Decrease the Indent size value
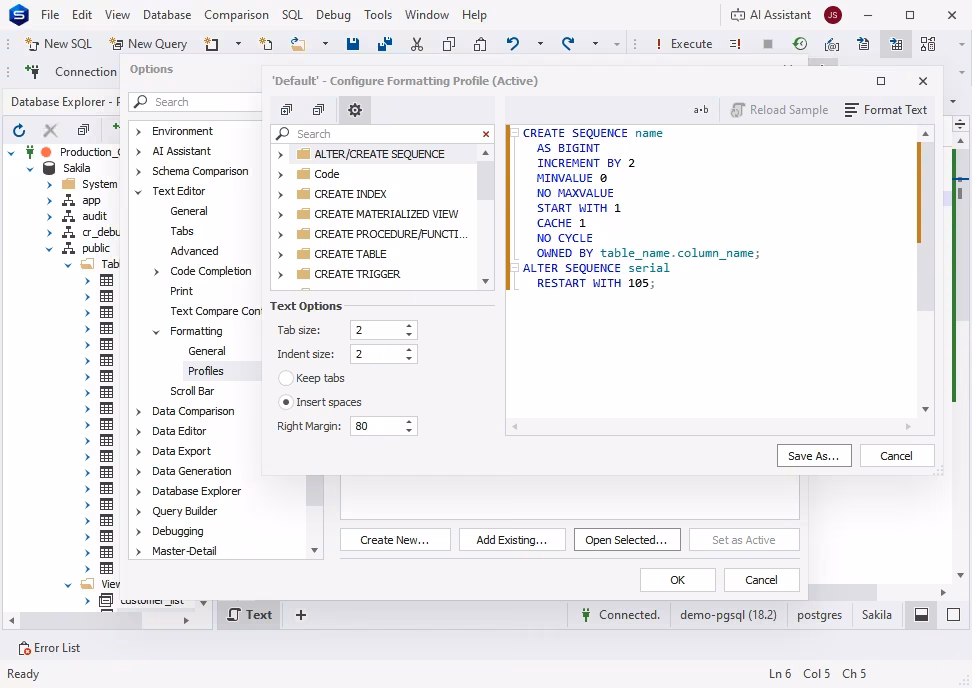The image size is (972, 688). [409, 358]
